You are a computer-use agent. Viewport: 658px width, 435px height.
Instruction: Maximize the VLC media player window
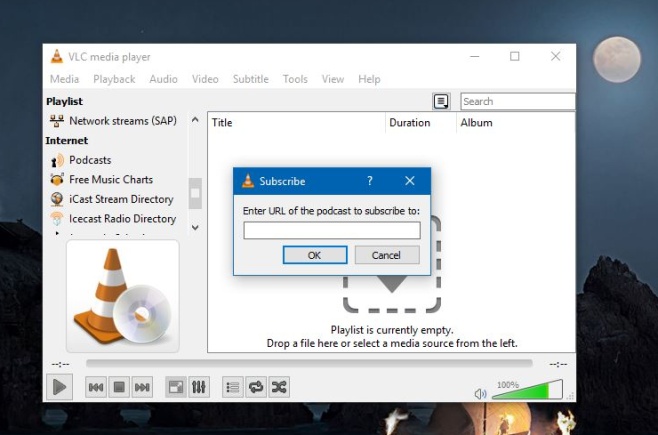click(x=515, y=57)
